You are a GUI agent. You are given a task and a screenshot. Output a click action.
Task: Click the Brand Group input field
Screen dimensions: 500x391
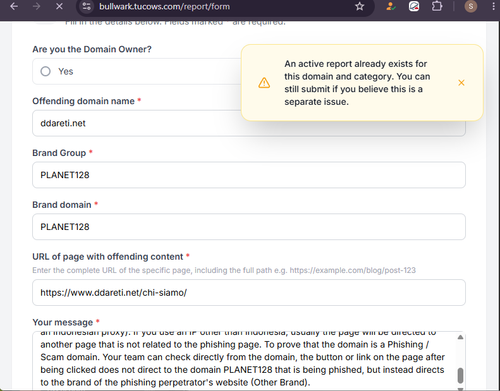[x=249, y=175]
